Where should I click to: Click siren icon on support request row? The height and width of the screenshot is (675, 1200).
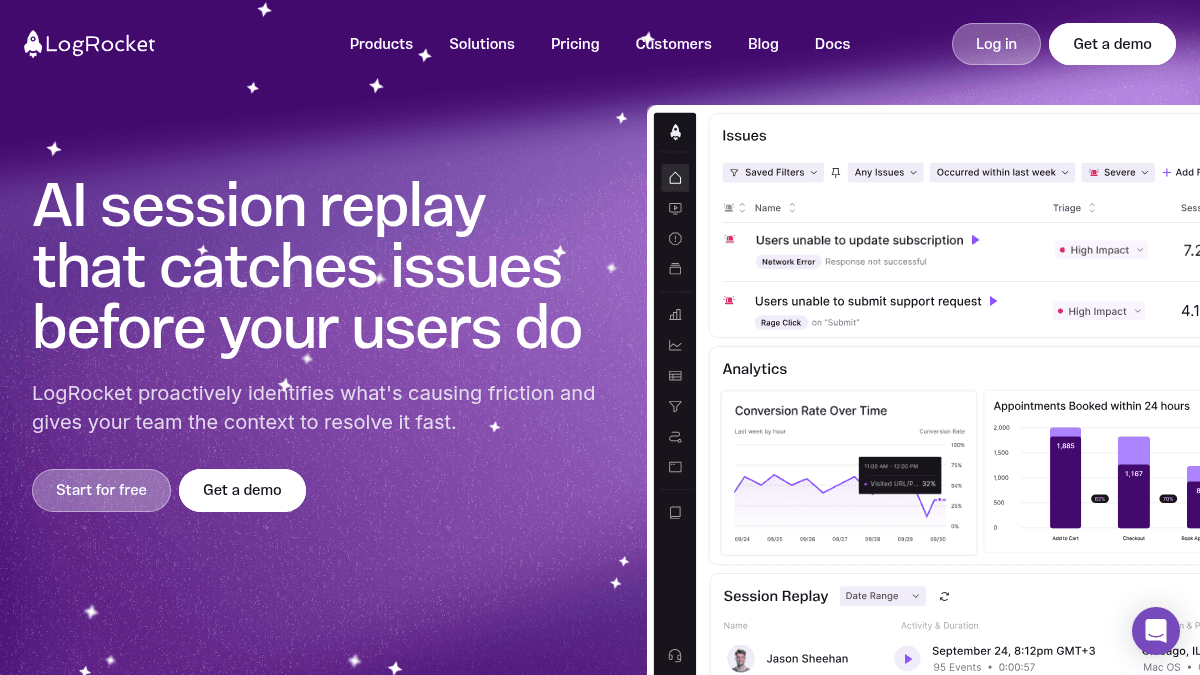[730, 301]
